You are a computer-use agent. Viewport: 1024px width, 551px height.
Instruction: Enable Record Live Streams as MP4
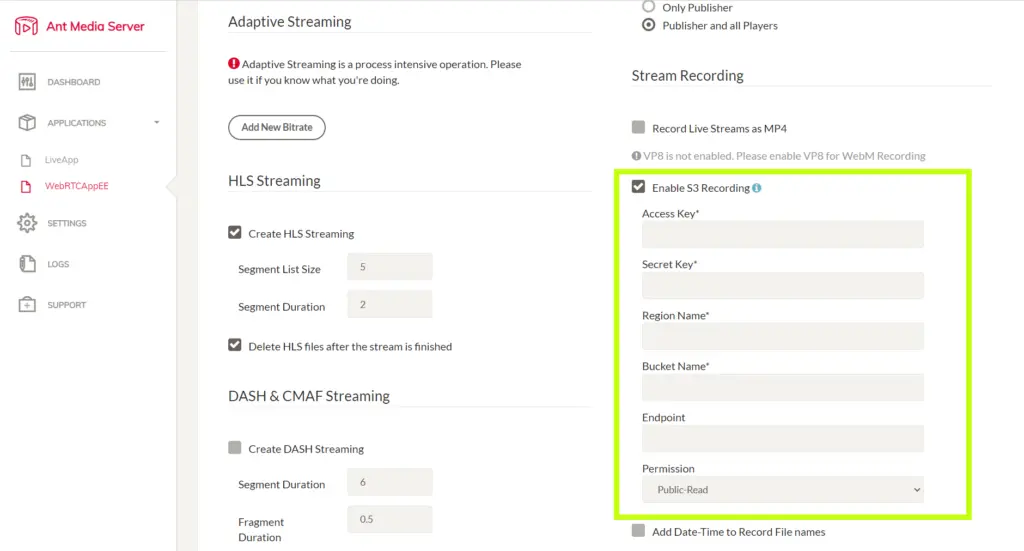tap(638, 127)
